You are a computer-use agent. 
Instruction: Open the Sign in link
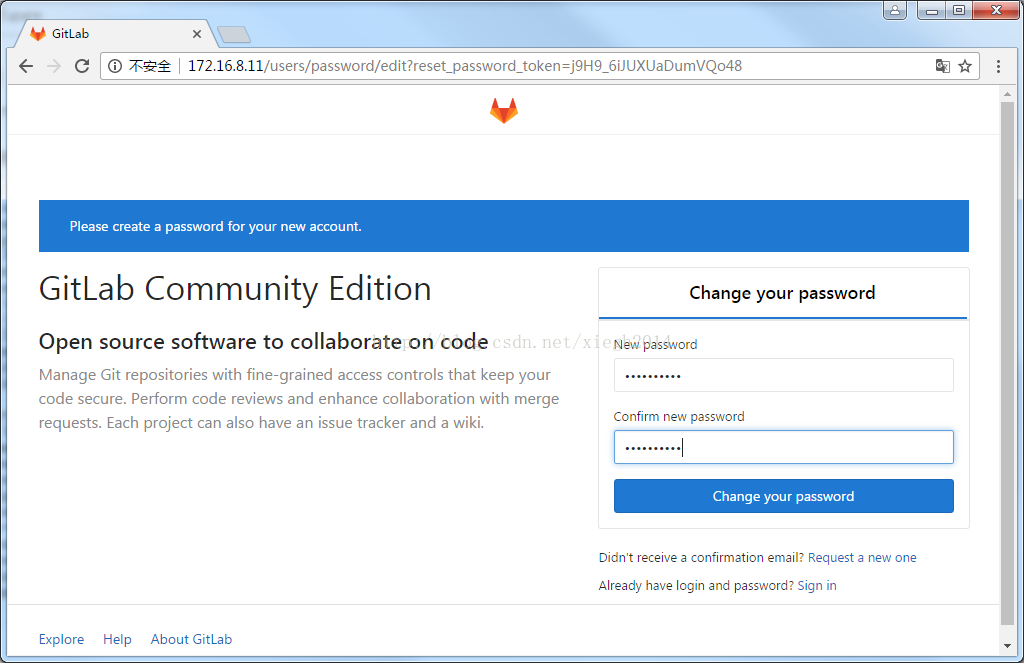click(817, 586)
